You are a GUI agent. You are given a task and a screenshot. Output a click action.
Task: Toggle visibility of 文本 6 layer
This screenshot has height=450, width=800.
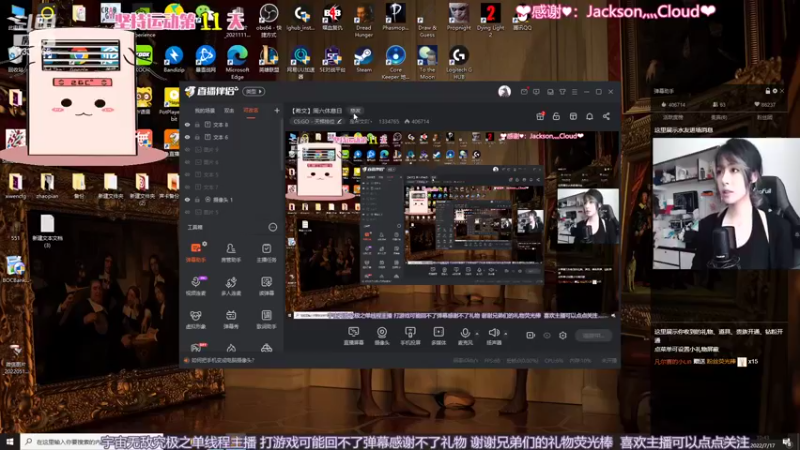[187, 137]
